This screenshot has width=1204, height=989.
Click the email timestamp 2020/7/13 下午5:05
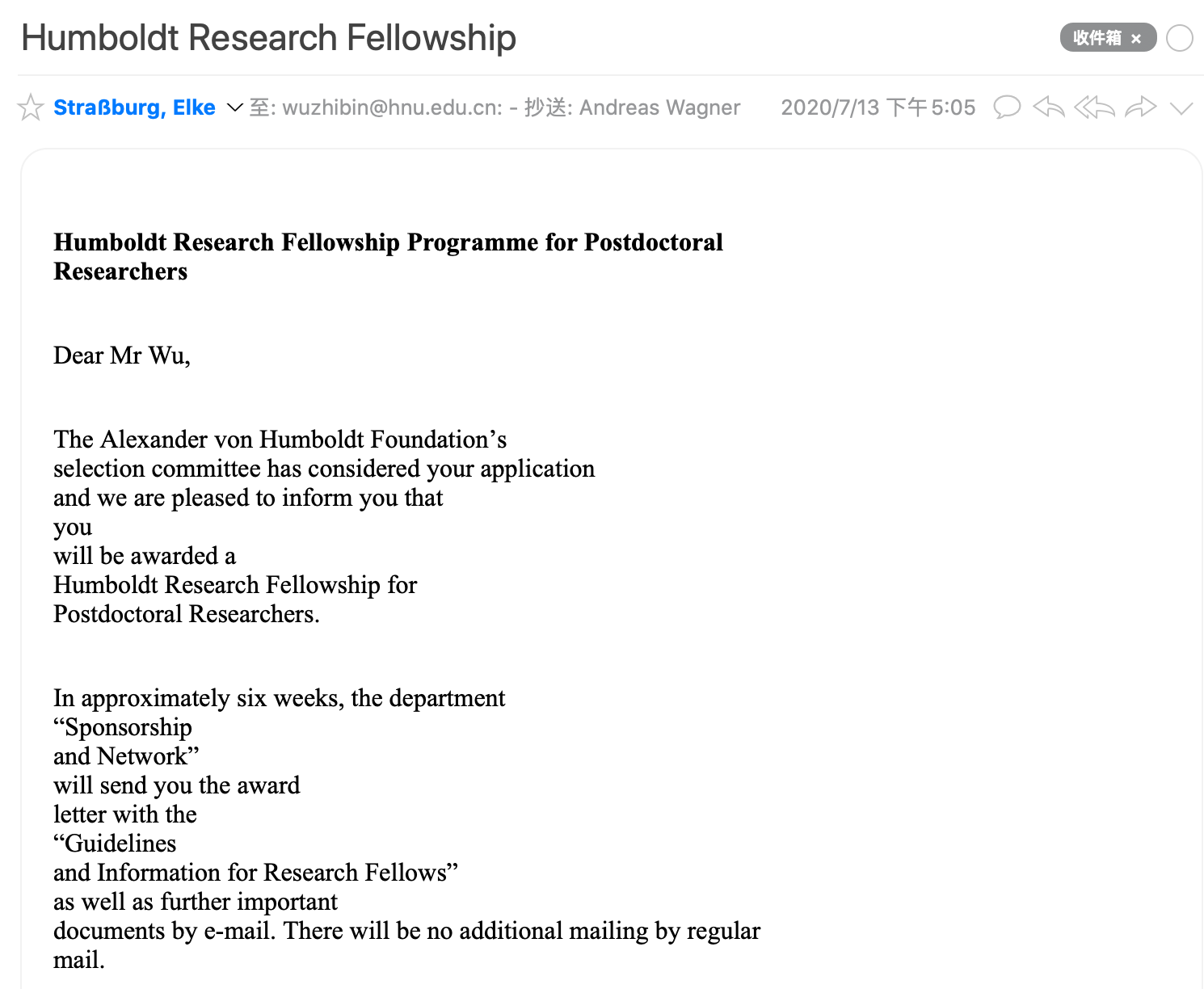tap(878, 107)
